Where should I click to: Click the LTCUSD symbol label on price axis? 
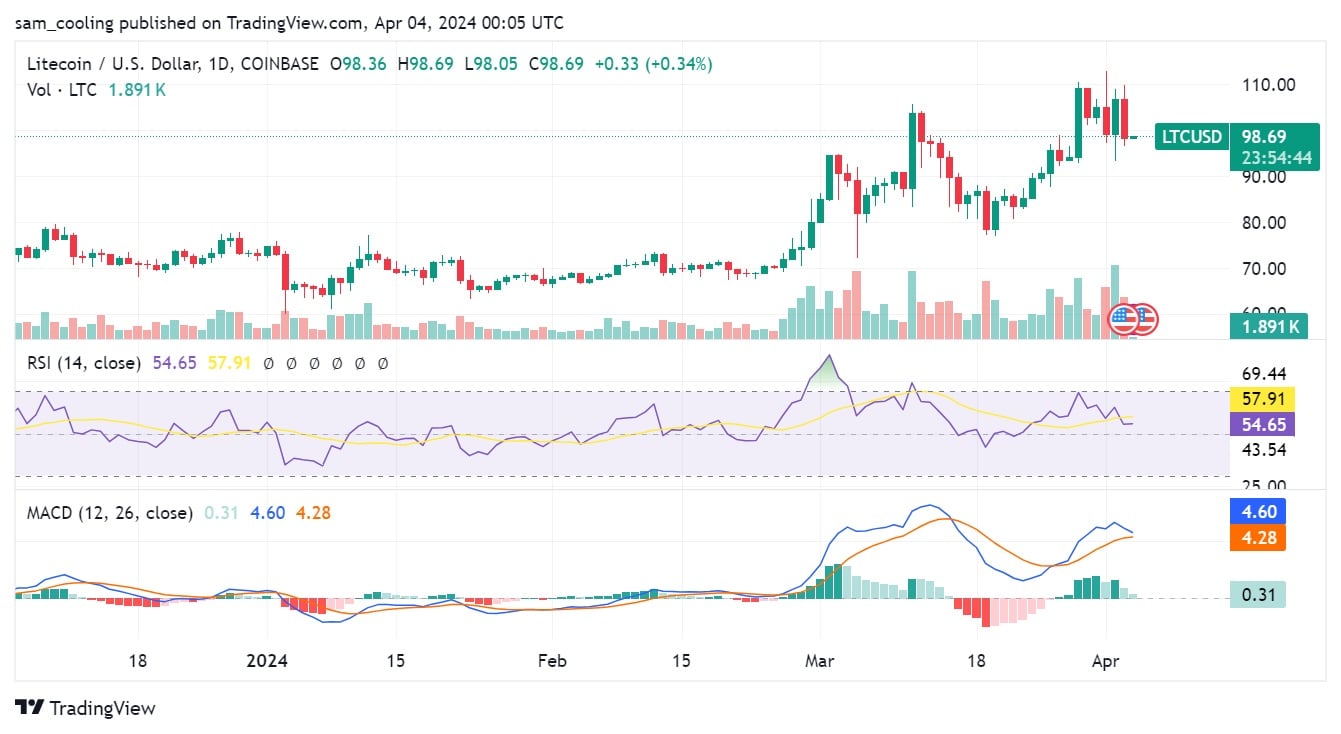1192,136
